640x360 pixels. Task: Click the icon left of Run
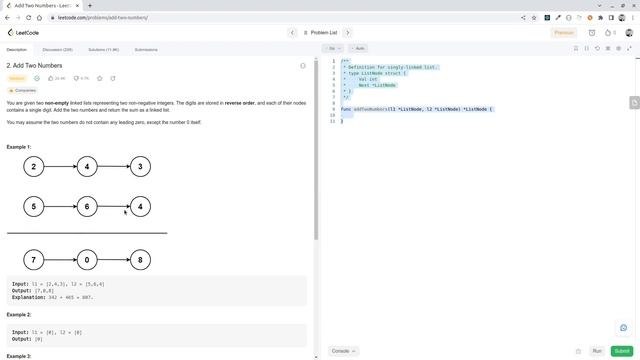pos(578,351)
